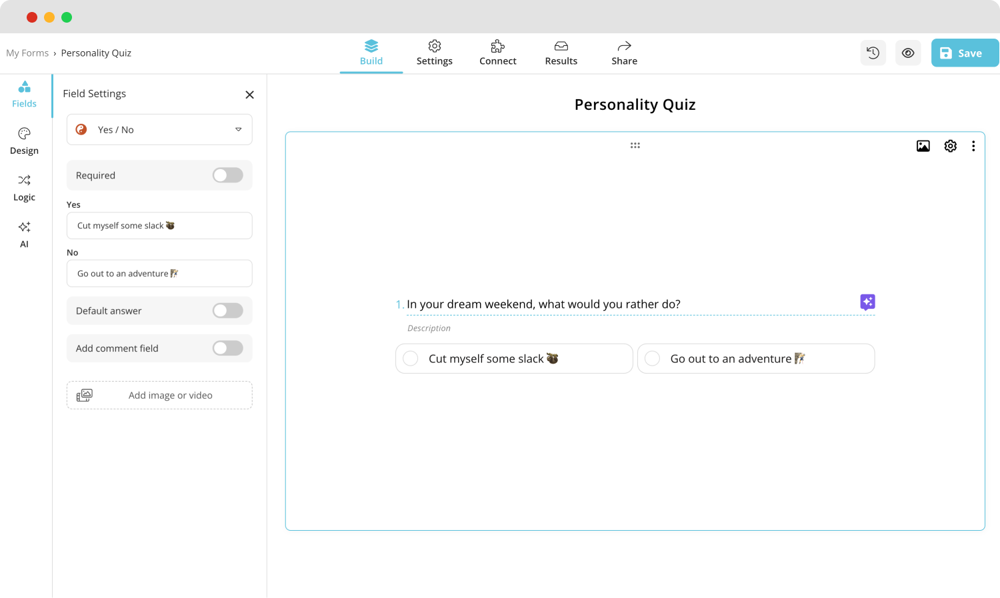The width and height of the screenshot is (1000, 598).
Task: Click the image icon on the question card
Action: pyautogui.click(x=922, y=145)
